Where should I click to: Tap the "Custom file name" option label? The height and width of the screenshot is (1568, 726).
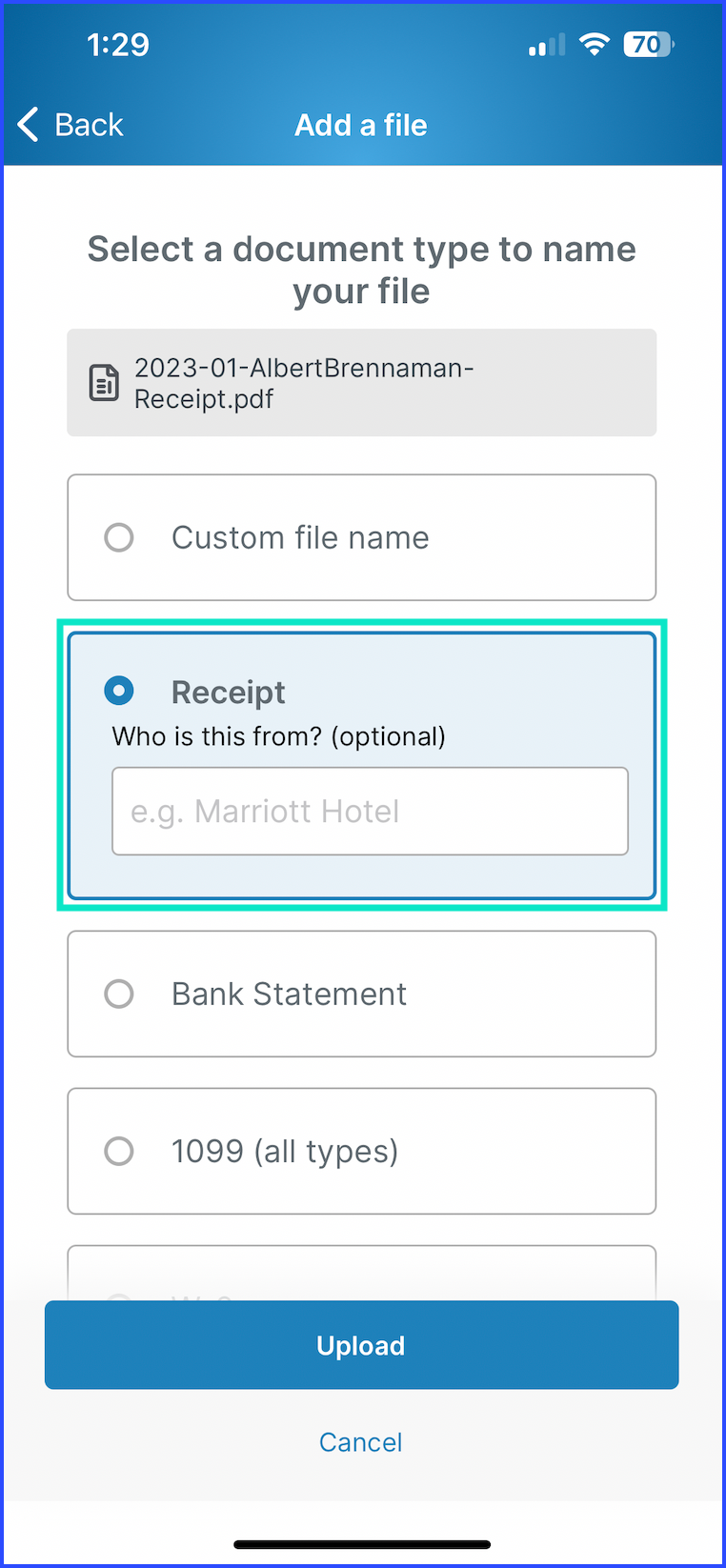tap(300, 537)
